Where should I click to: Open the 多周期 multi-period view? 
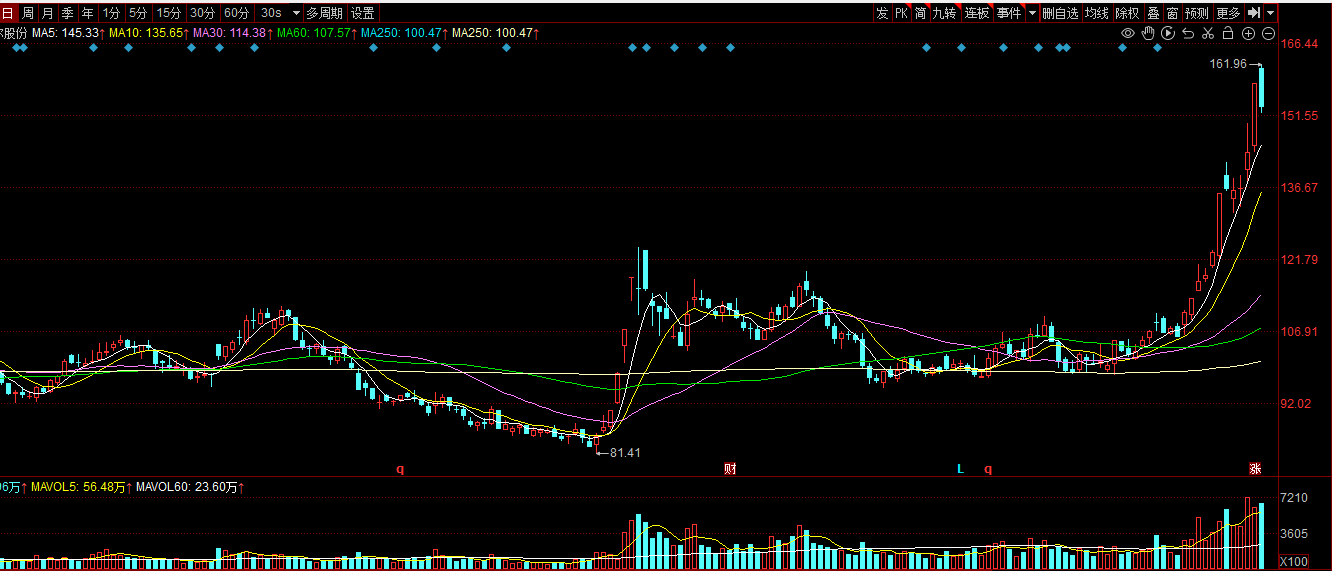pos(325,13)
